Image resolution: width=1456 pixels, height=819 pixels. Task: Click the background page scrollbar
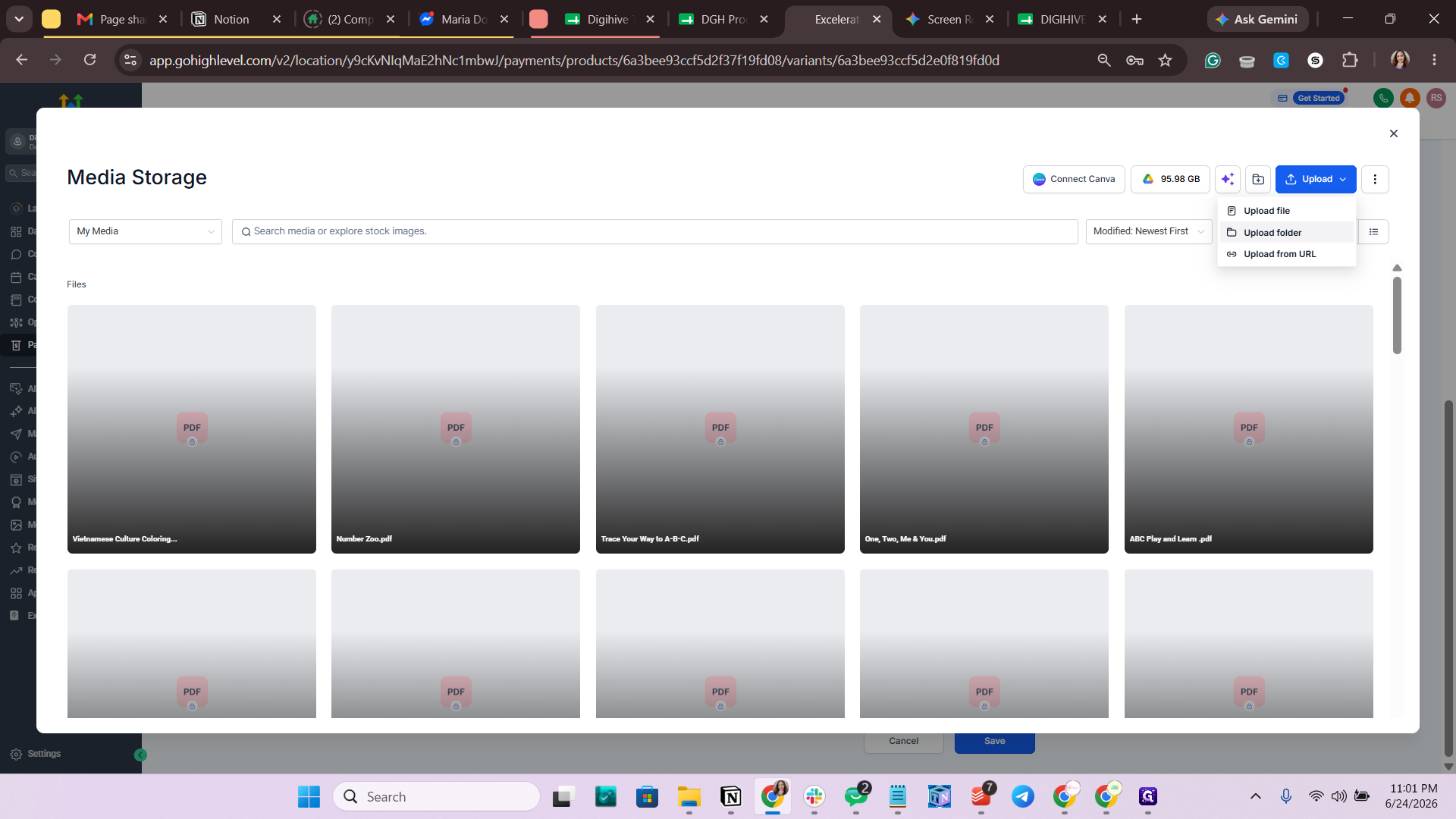pos(1448,579)
